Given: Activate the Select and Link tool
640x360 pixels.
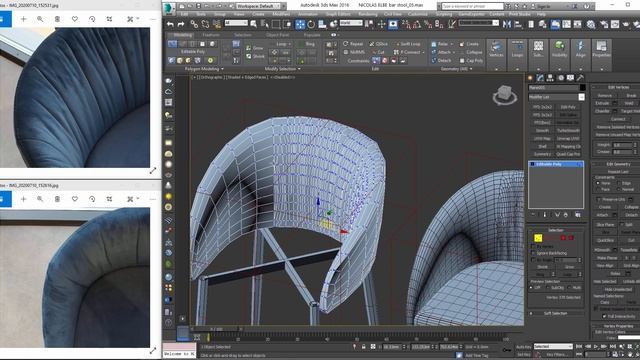Looking at the screenshot, I should (194, 24).
